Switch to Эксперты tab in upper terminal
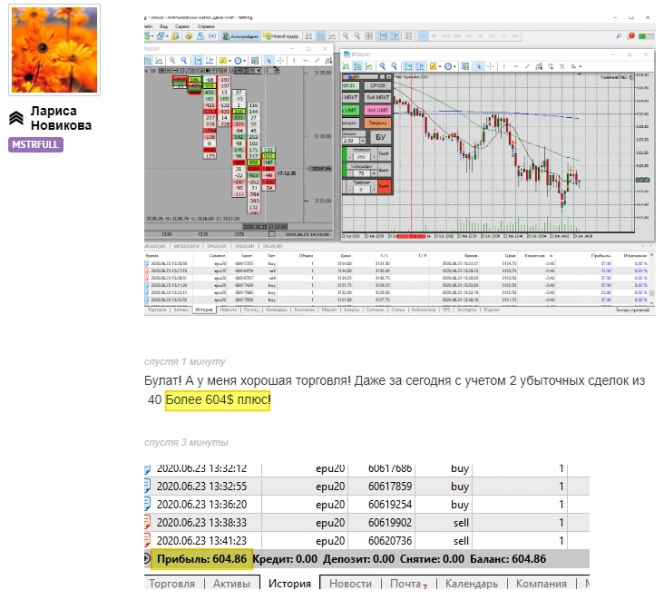 (467, 310)
